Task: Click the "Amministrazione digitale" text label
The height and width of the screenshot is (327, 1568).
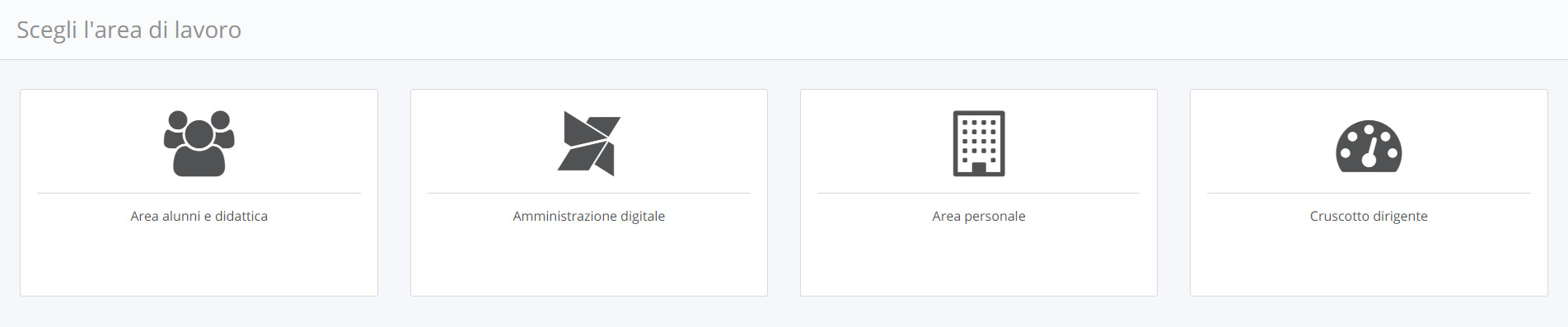Action: (588, 216)
